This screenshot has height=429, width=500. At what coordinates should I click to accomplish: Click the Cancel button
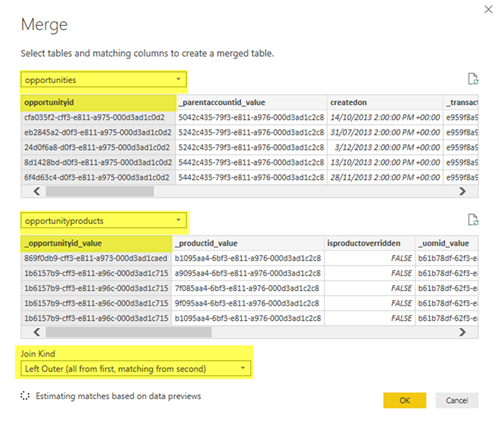point(457,400)
